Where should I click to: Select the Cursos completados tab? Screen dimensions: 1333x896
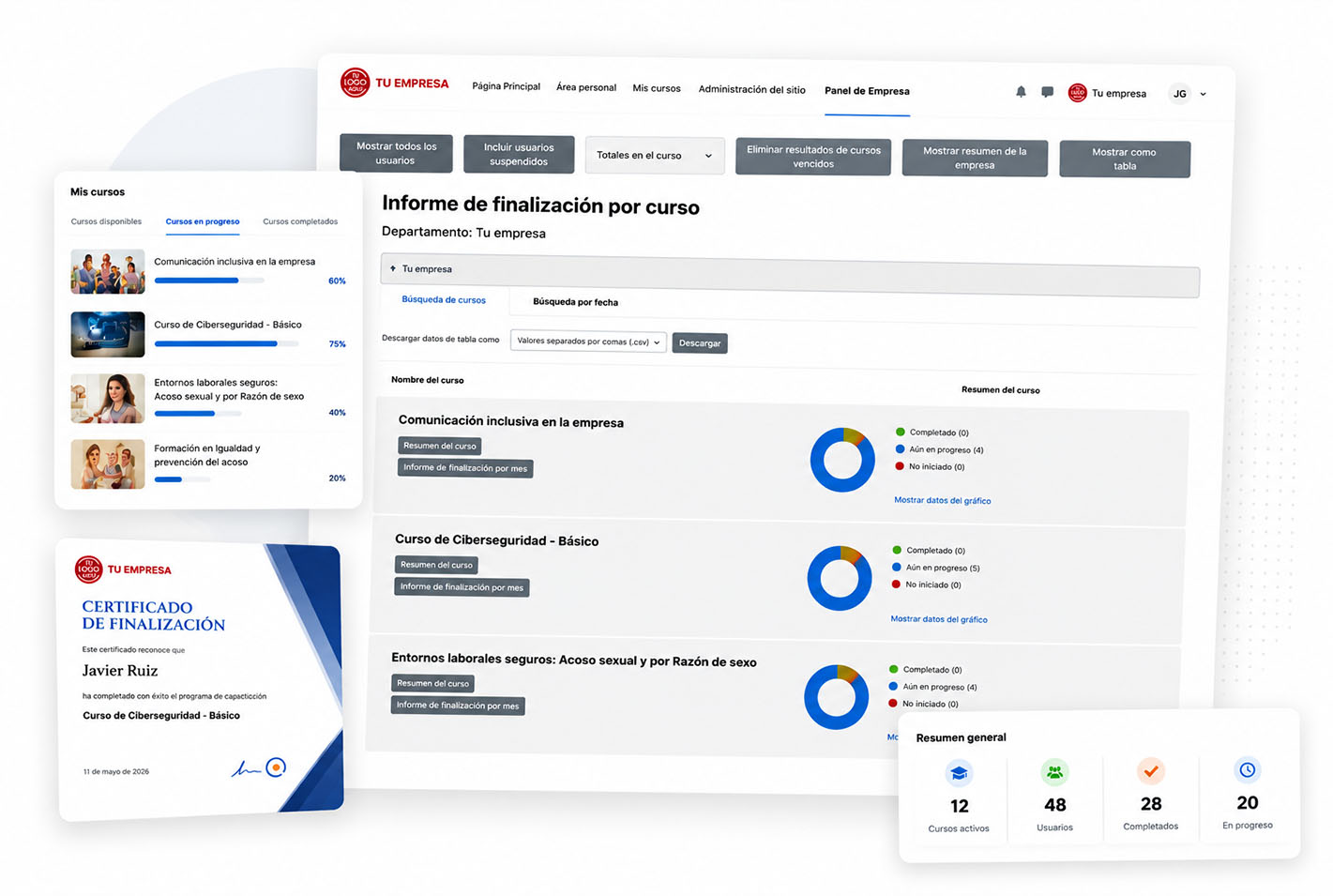tap(300, 221)
